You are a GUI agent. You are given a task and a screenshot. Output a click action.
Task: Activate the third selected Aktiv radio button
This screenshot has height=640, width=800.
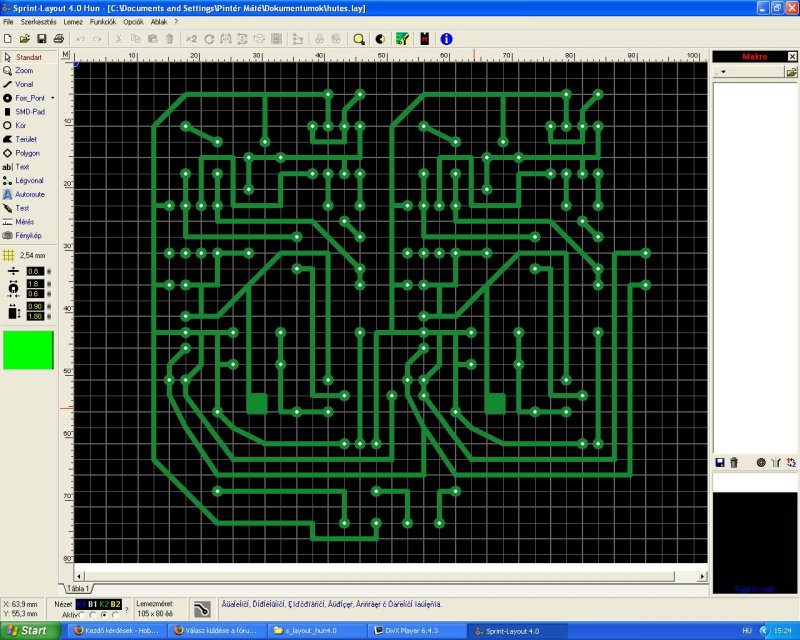pos(105,616)
